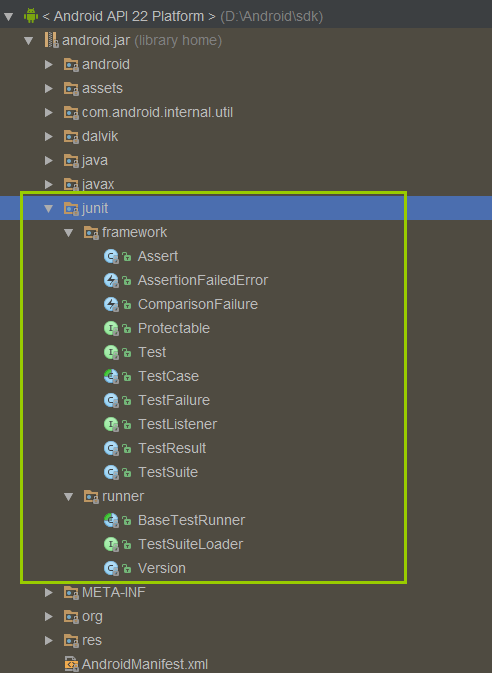Click the Protectable interface icon

click(x=111, y=328)
